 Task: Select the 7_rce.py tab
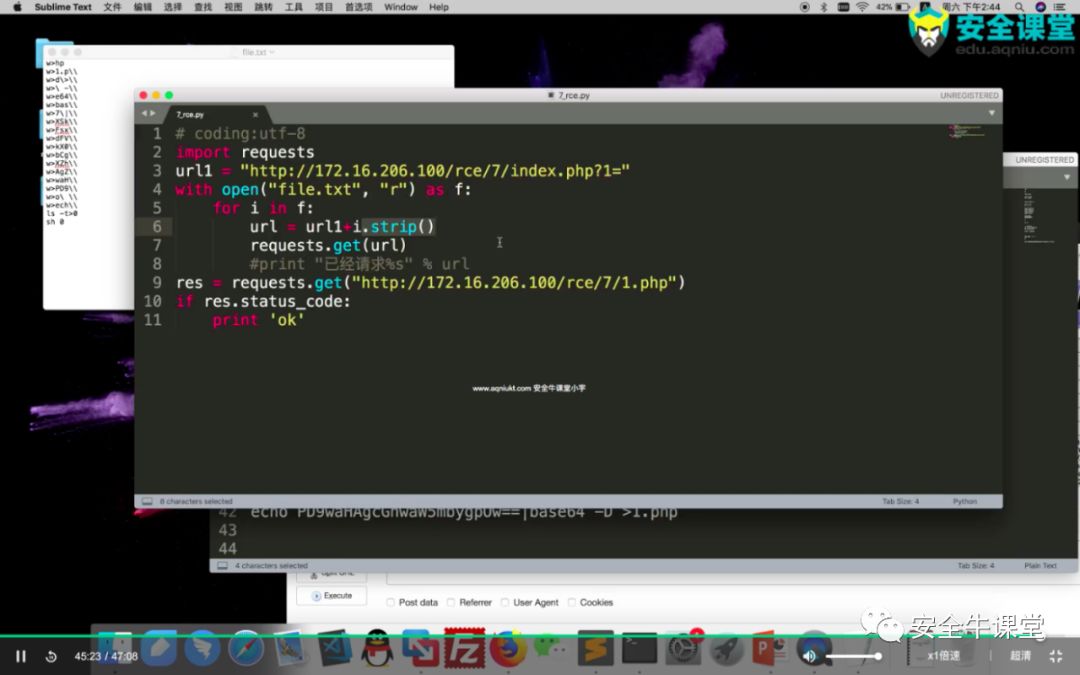click(x=216, y=114)
